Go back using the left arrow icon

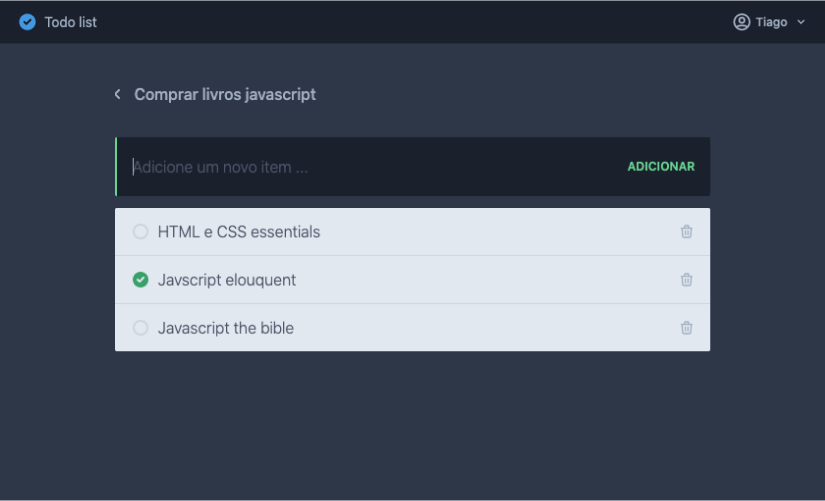tap(117, 94)
